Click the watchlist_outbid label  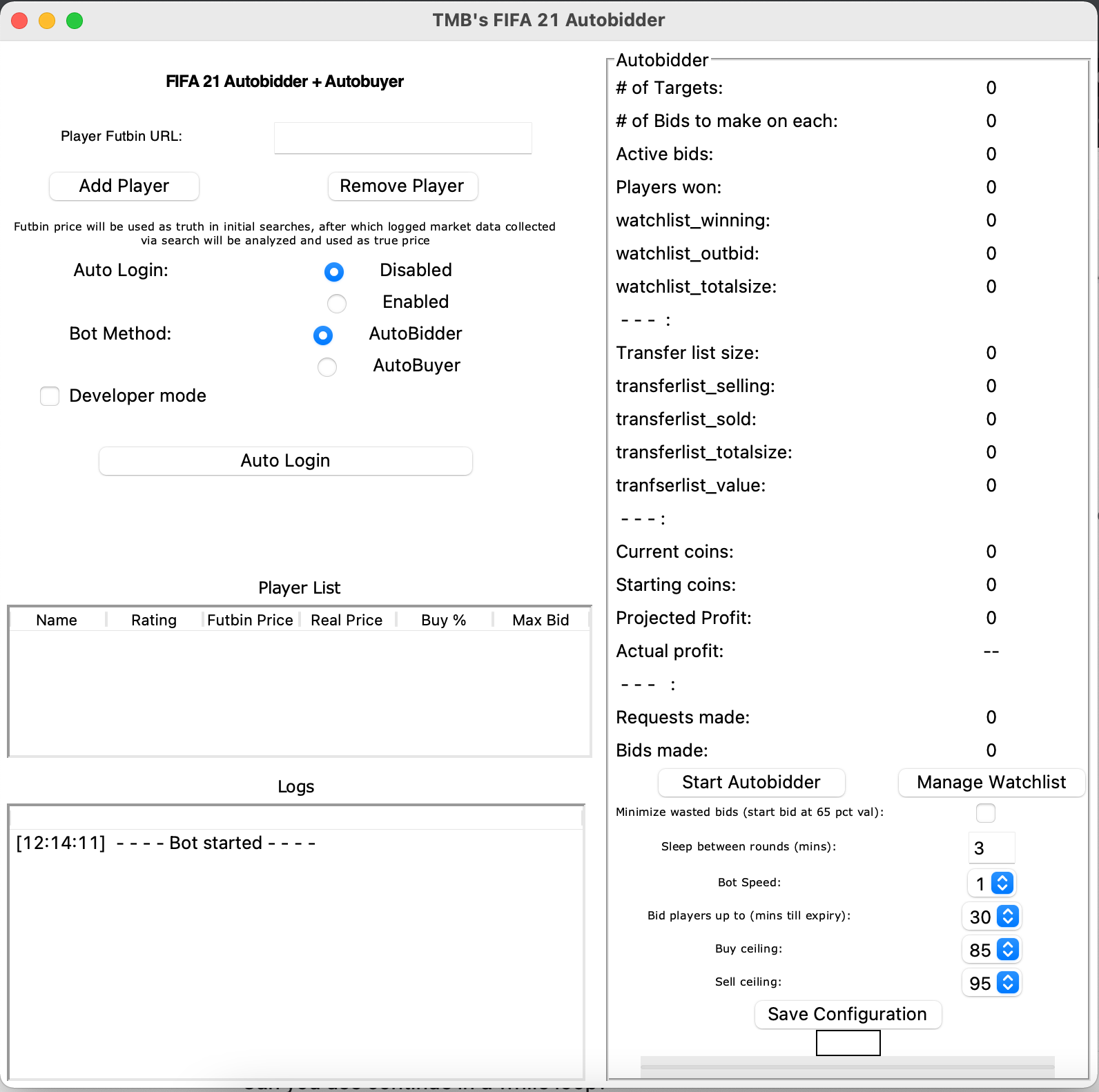click(x=688, y=254)
